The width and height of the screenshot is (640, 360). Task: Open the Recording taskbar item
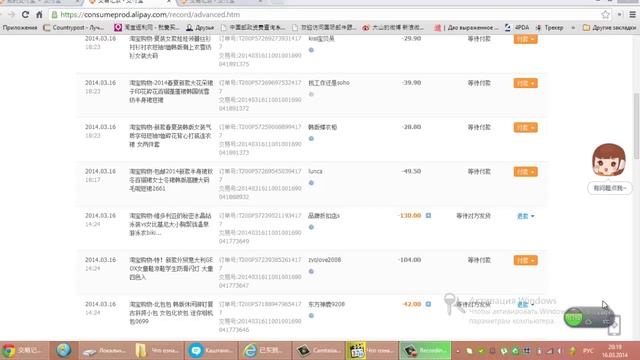[425, 351]
